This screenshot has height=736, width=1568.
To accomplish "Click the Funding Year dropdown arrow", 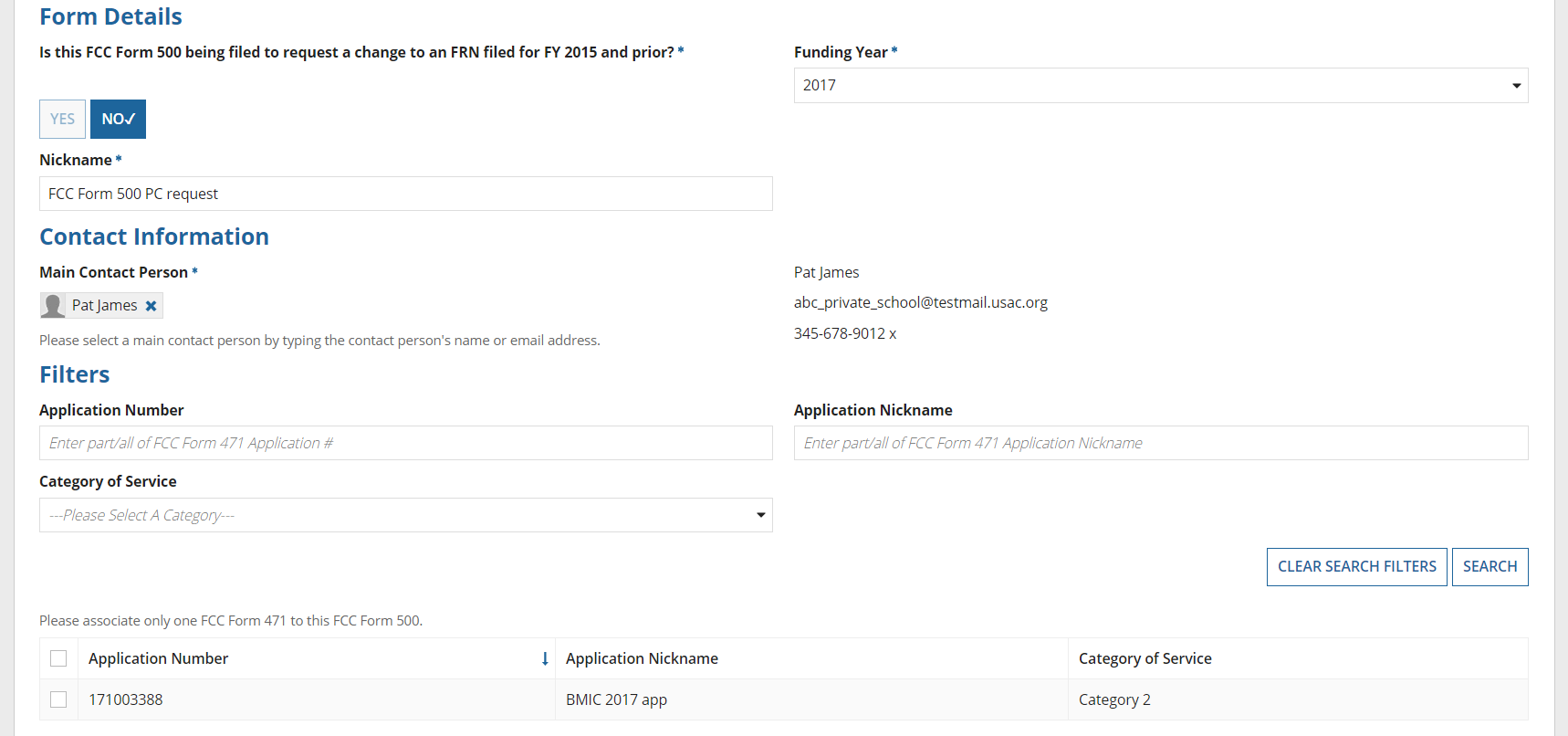I will click(x=1516, y=86).
